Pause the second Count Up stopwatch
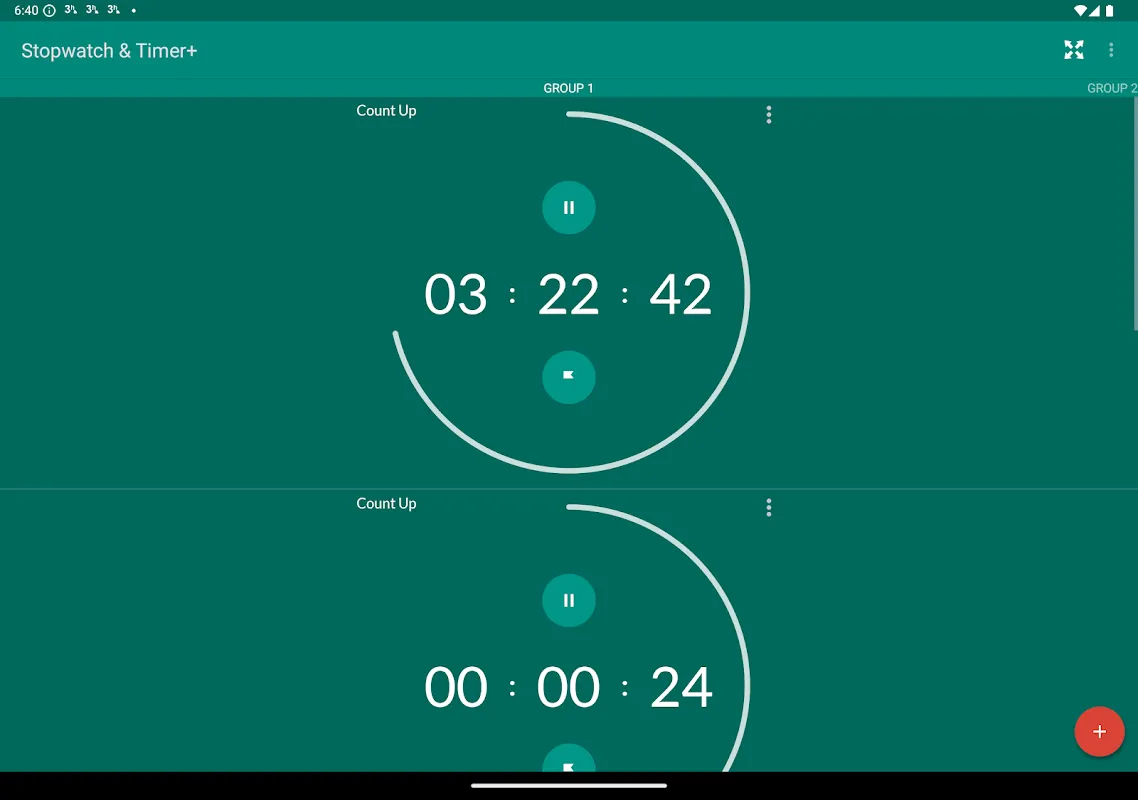 click(x=568, y=601)
